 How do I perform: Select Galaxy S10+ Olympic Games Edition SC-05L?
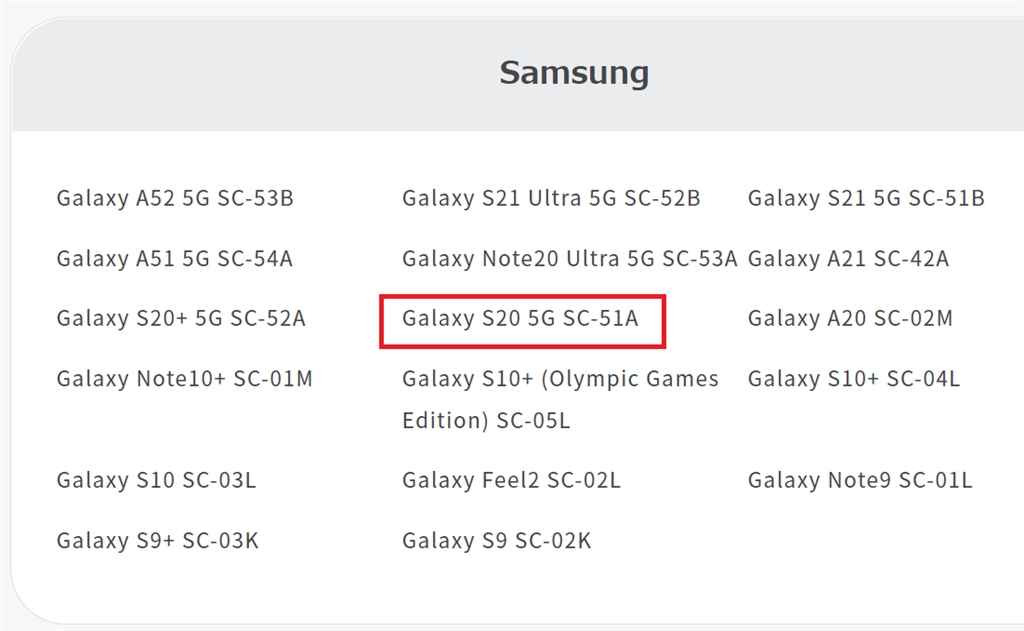point(560,399)
